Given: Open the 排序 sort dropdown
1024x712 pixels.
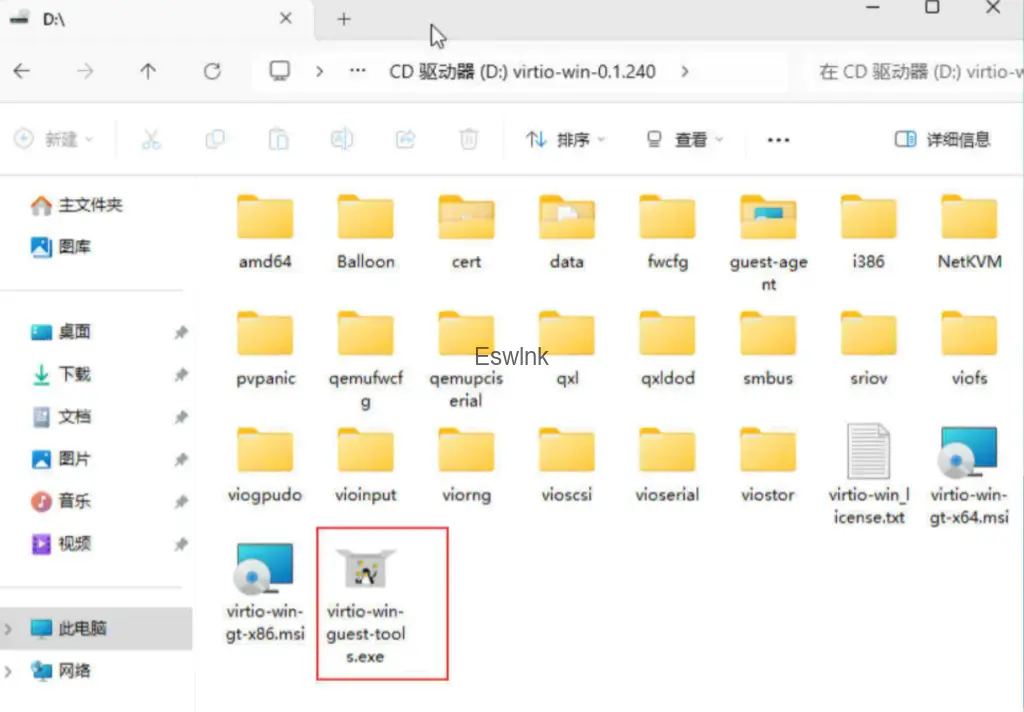Looking at the screenshot, I should coord(566,140).
